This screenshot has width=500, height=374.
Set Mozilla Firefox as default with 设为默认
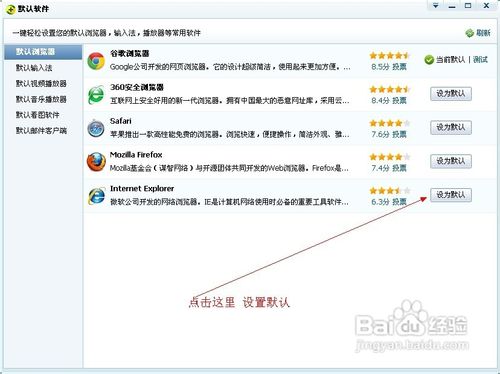click(x=451, y=161)
